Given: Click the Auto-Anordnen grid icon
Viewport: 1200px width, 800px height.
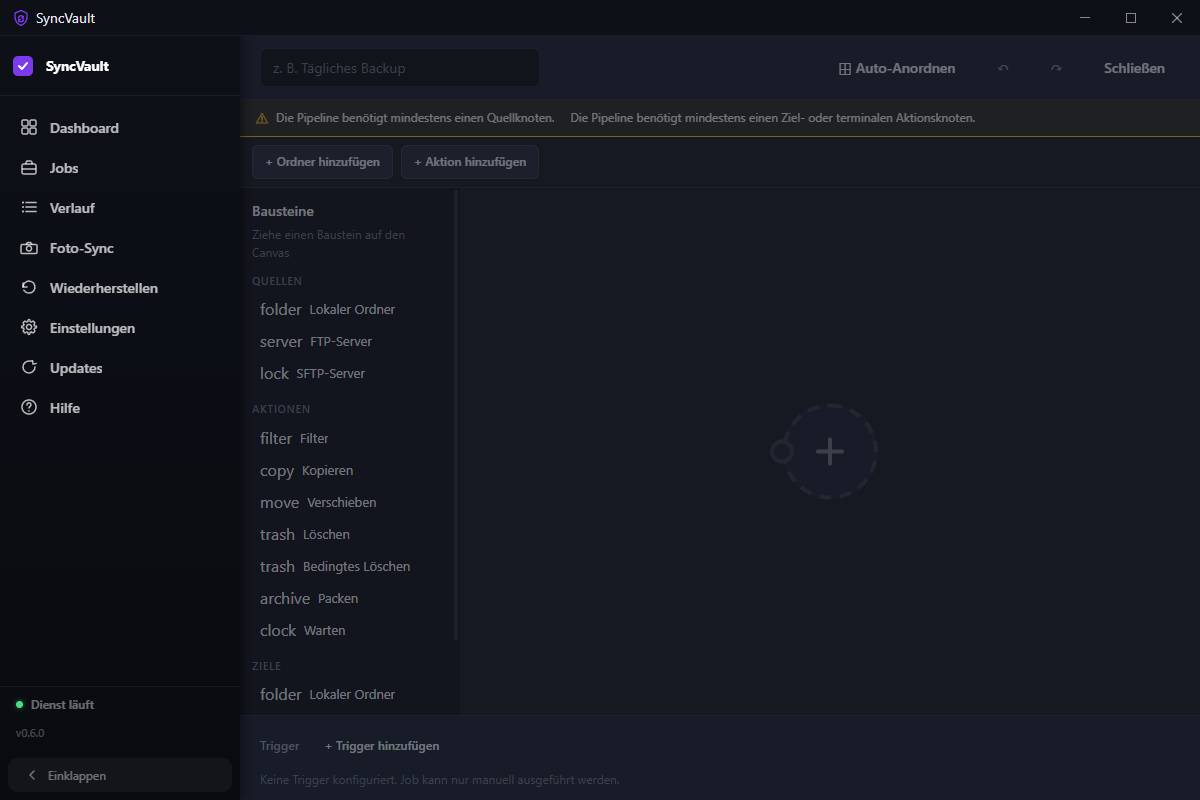Looking at the screenshot, I should [x=845, y=69].
